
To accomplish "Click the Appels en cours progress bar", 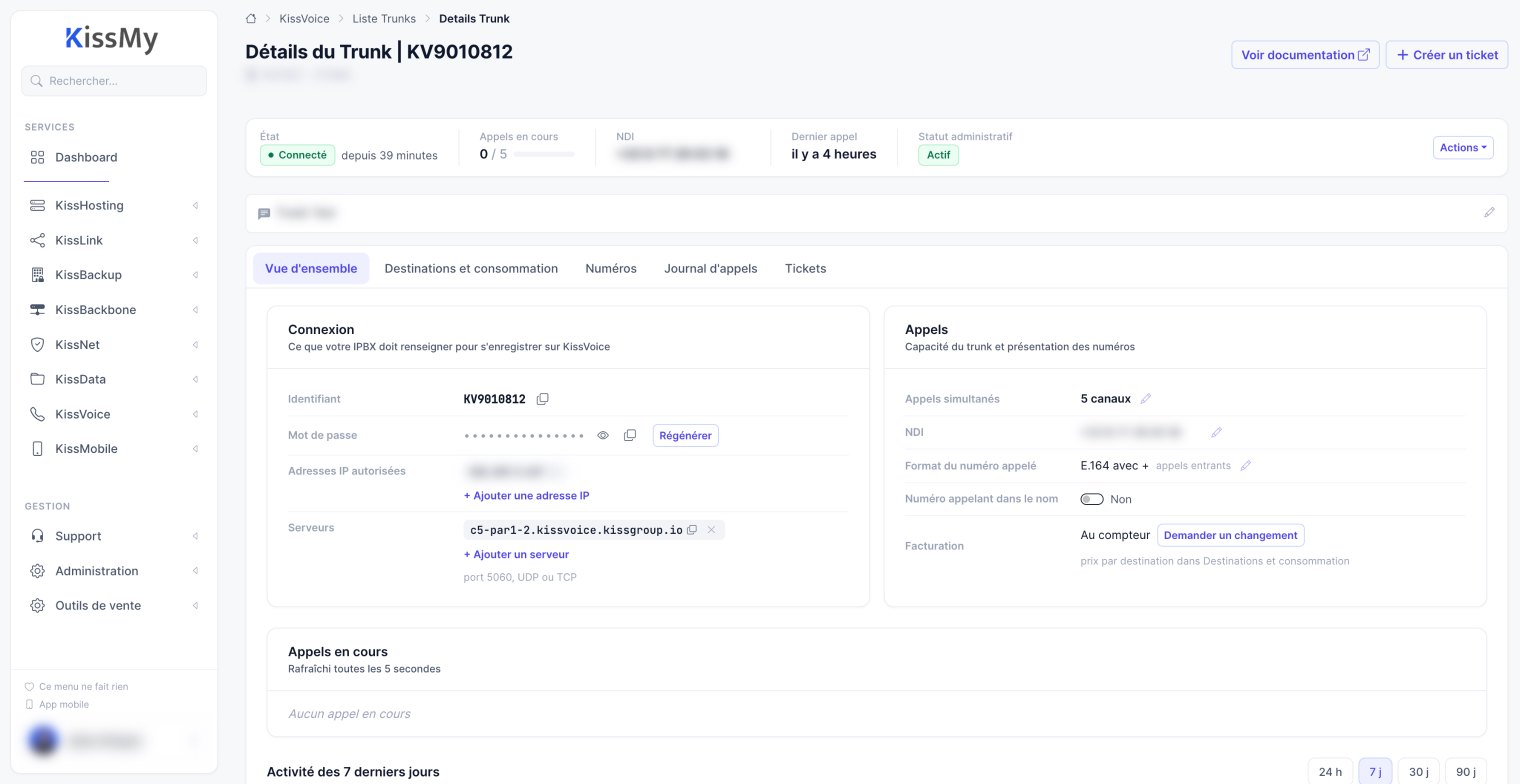I will click(544, 154).
